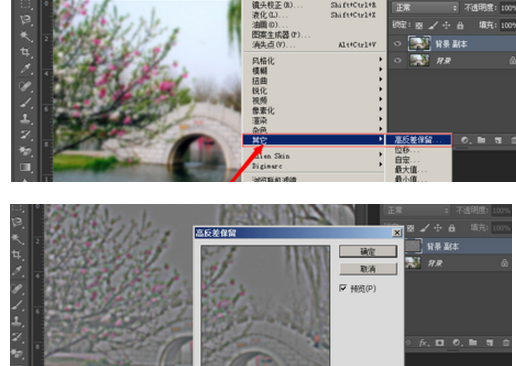Click the adjustment layer icon in the High Pass dialog screenshot
516x366 pixels.
(456, 342)
